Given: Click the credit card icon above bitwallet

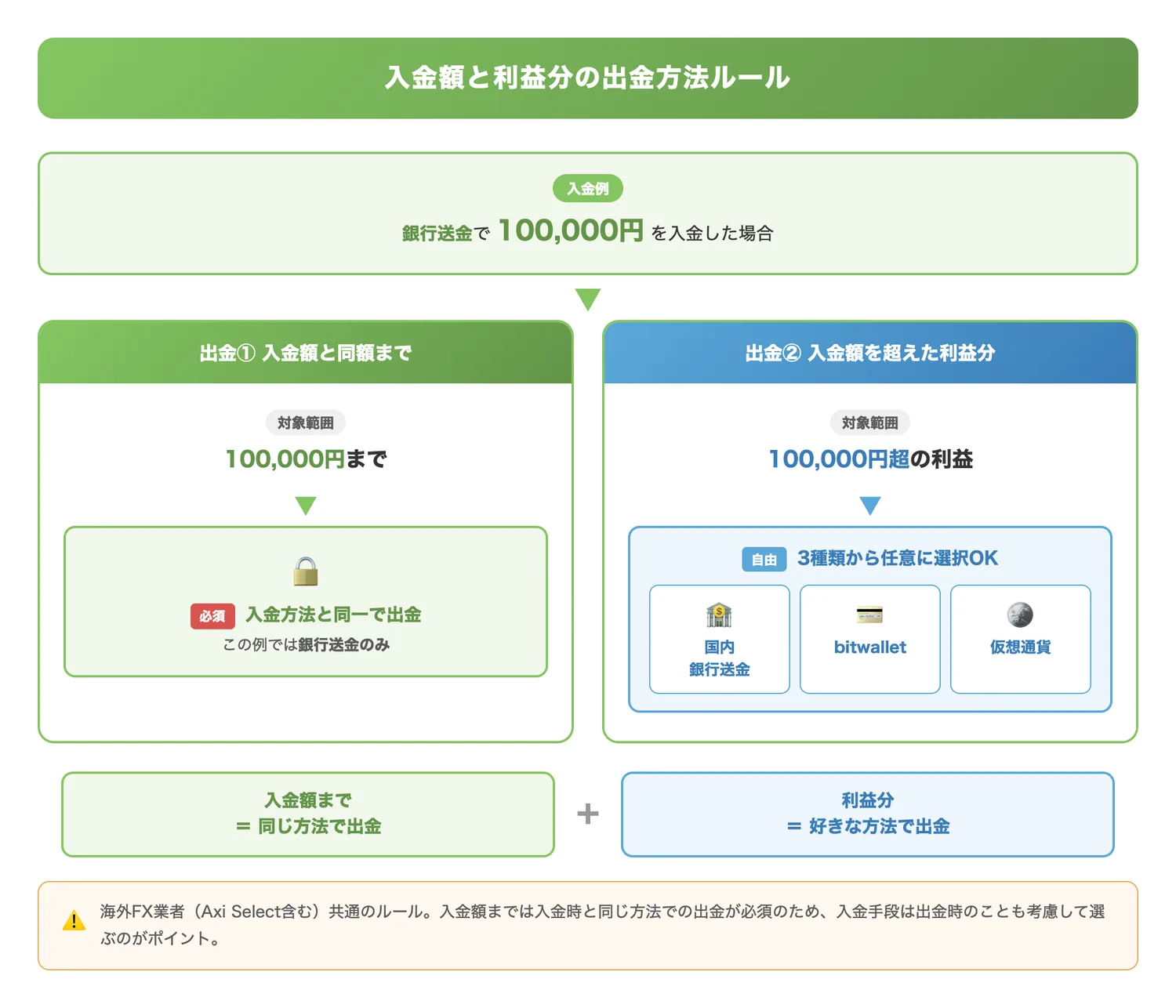Looking at the screenshot, I should pyautogui.click(x=869, y=615).
